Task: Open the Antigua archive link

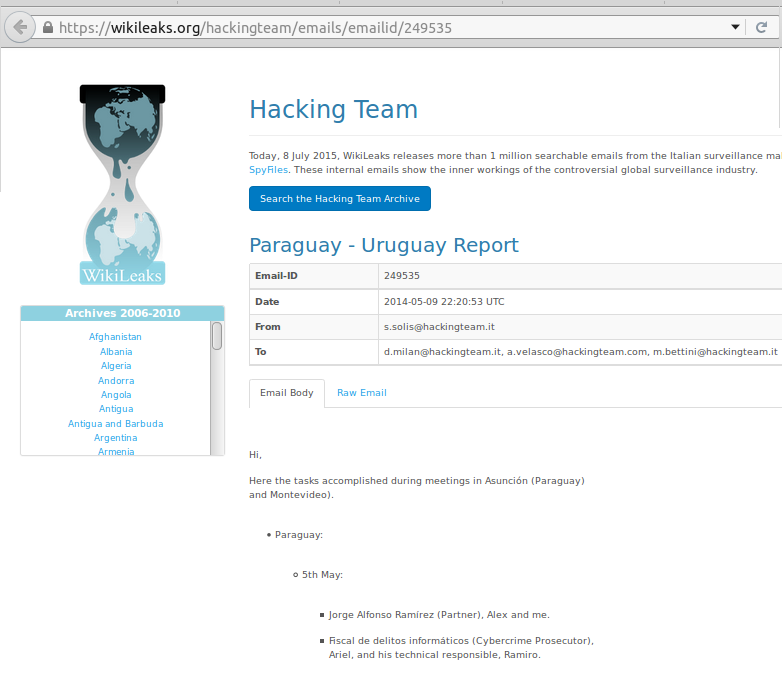Action: coord(116,409)
